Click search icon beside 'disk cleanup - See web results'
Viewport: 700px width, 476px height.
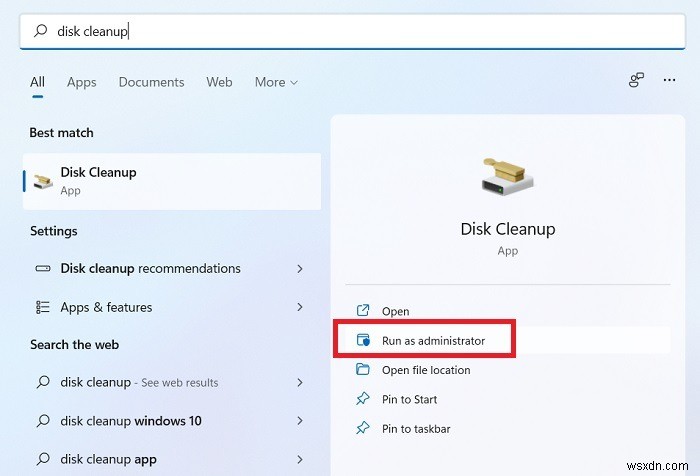pyautogui.click(x=43, y=382)
